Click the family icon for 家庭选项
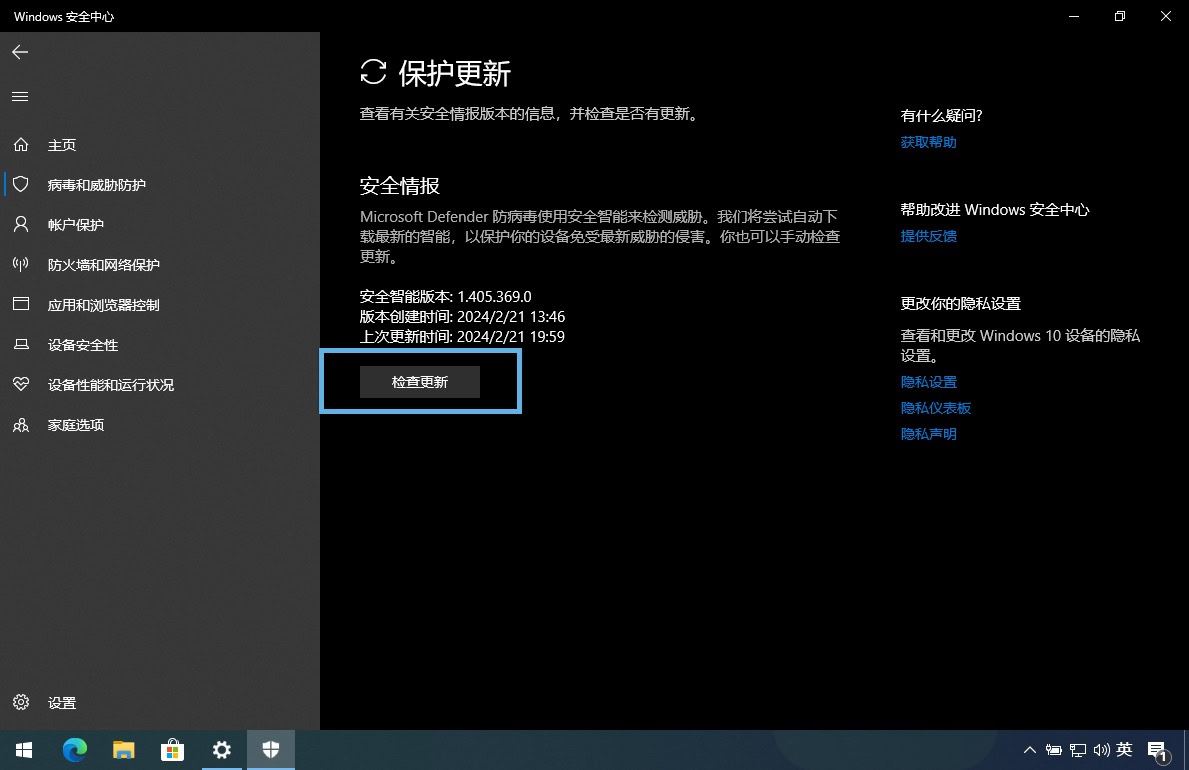Viewport: 1189px width, 770px height. (21, 425)
